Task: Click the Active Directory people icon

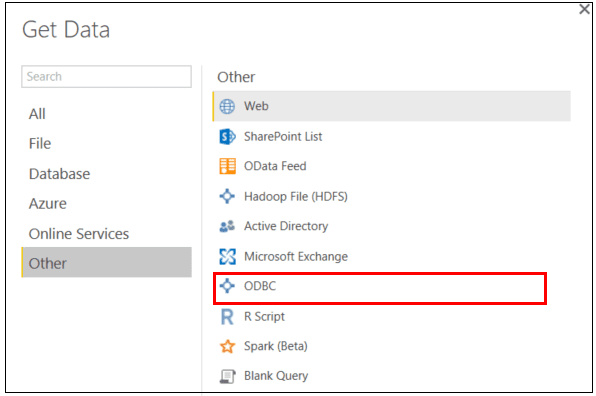Action: [227, 226]
